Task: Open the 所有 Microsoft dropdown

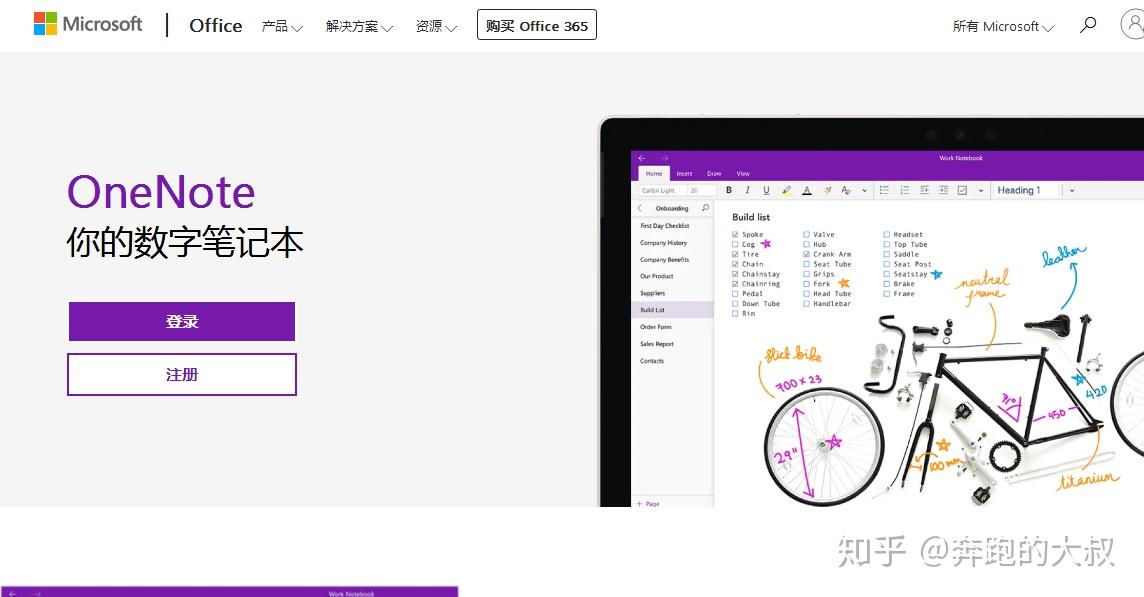Action: coord(1001,27)
